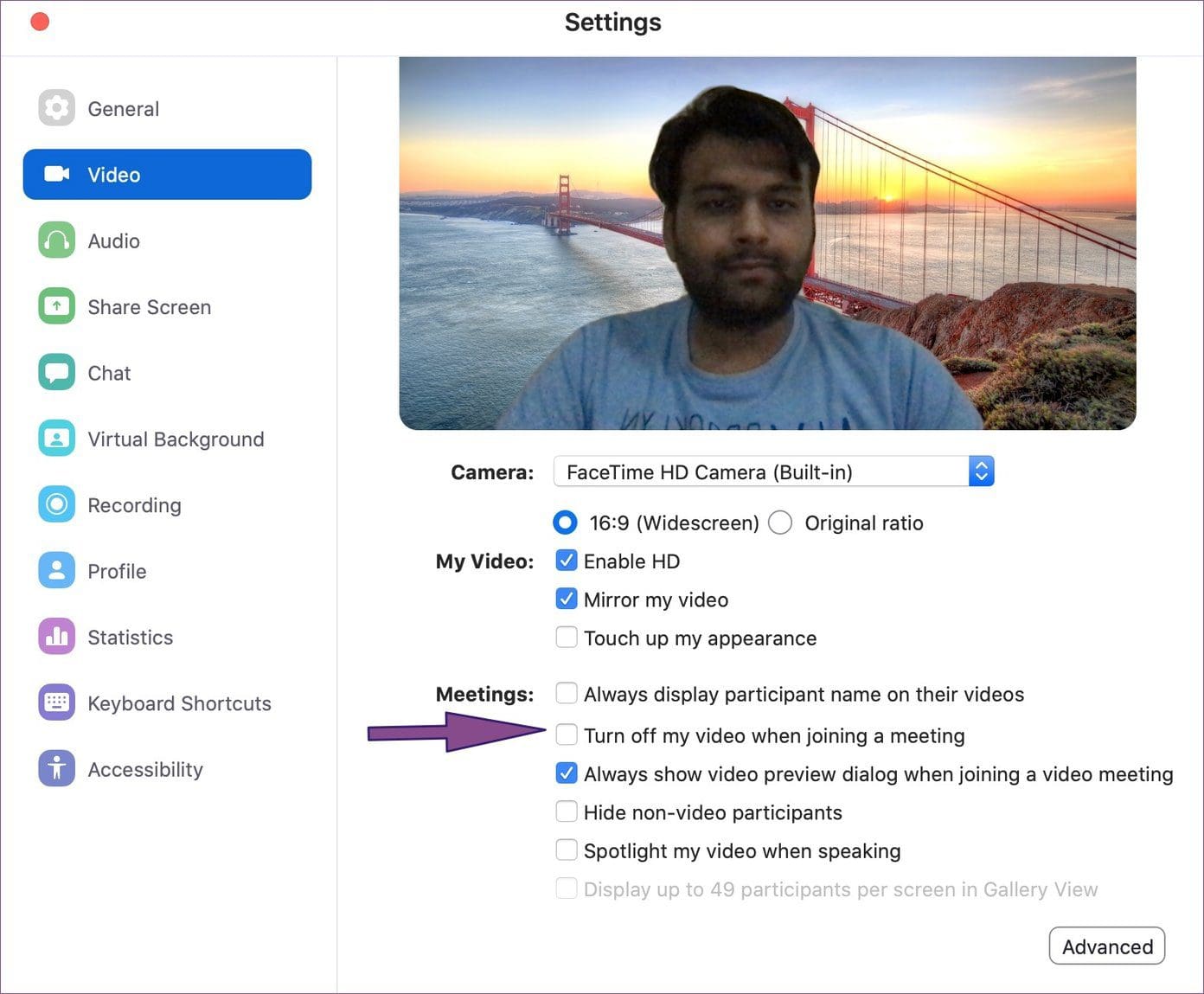This screenshot has height=994, width=1204.
Task: Enable Touch up my appearance
Action: coord(567,638)
